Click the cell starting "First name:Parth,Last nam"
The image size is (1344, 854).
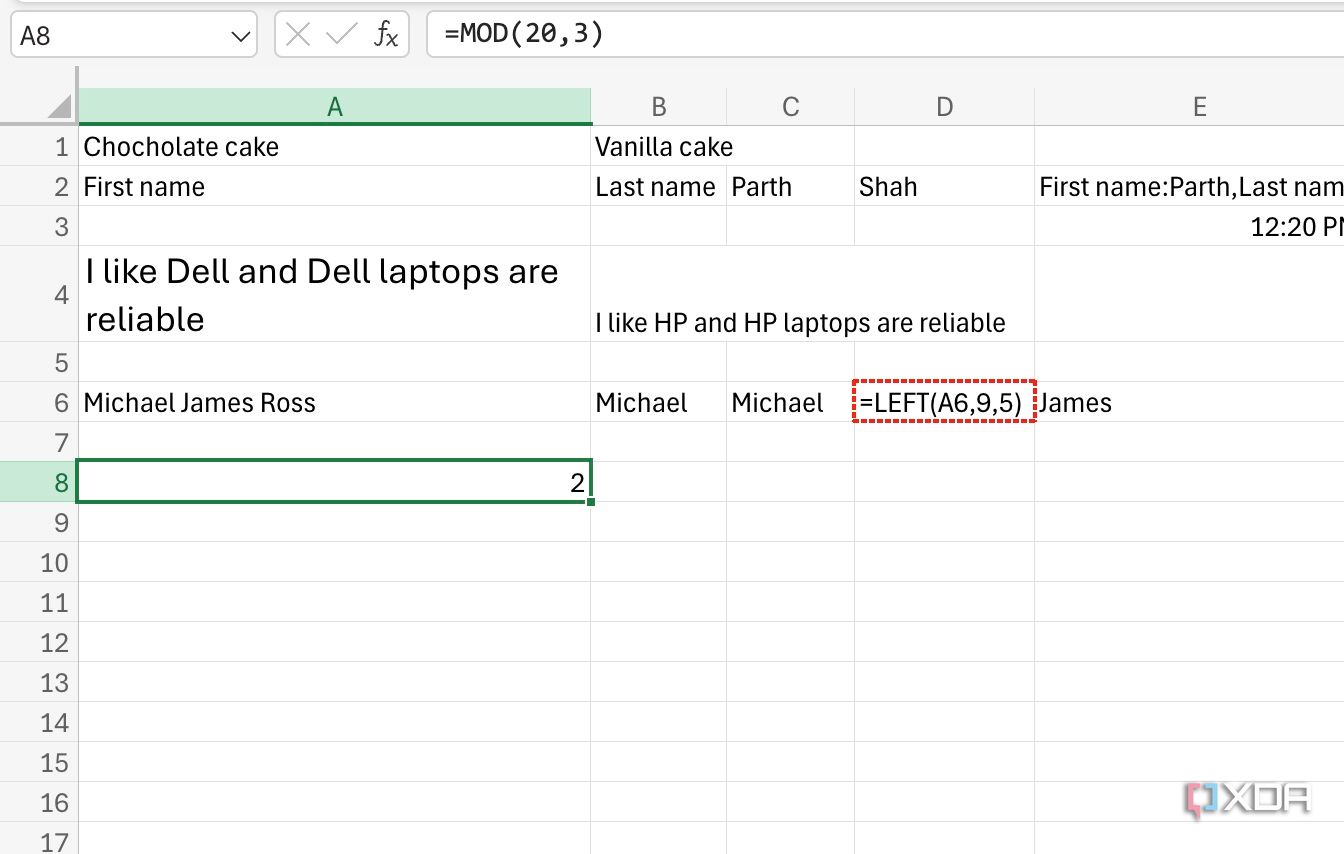click(1190, 187)
